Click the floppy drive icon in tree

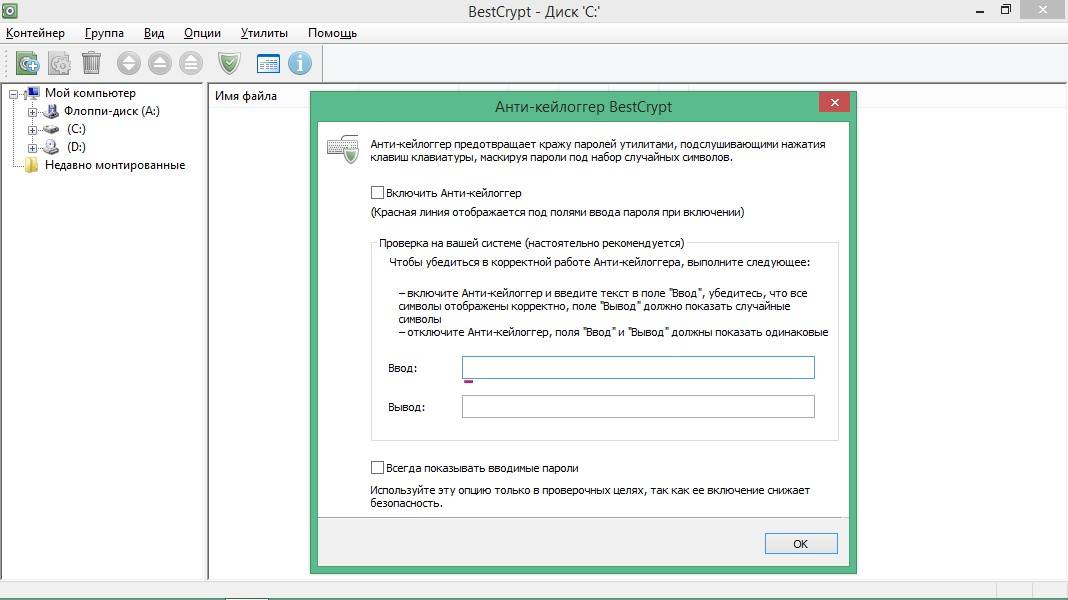(51, 111)
